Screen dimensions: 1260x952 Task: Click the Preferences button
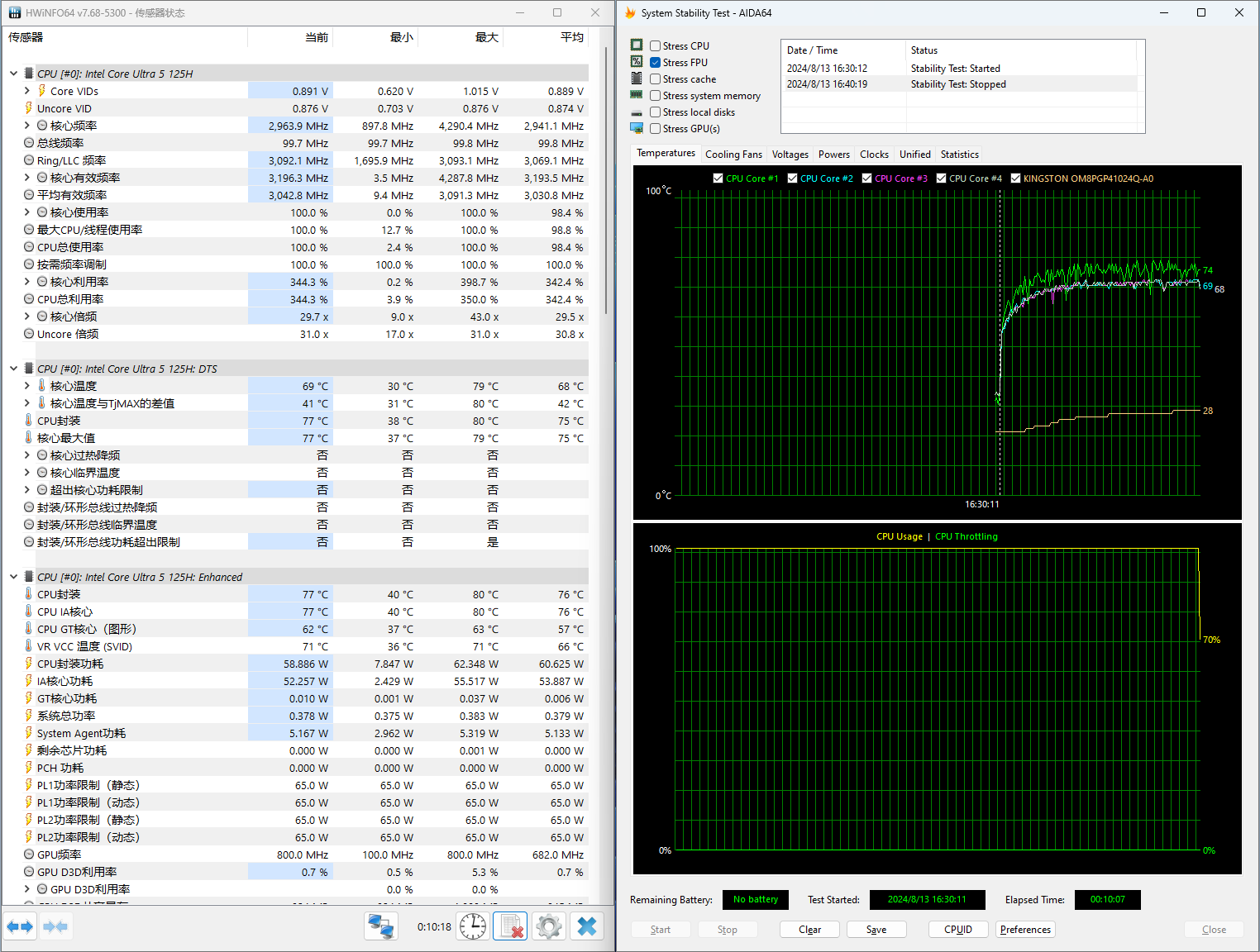click(1025, 930)
